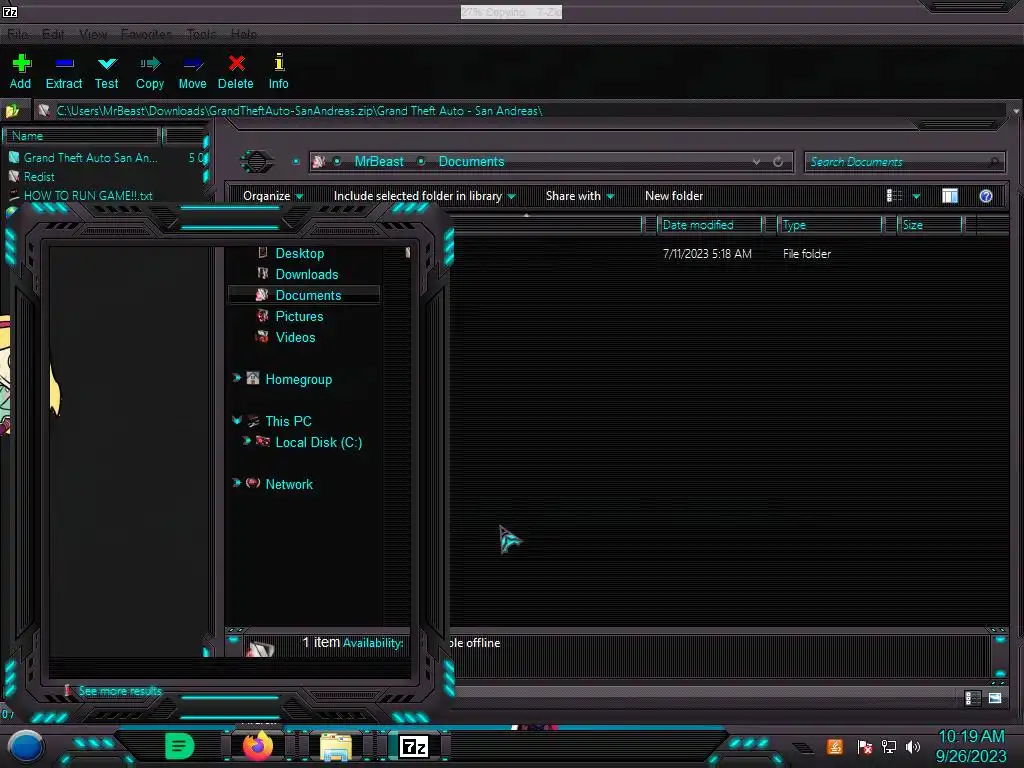Click the back/forward navigation button in Explorer
The width and height of the screenshot is (1024, 768).
coord(257,161)
